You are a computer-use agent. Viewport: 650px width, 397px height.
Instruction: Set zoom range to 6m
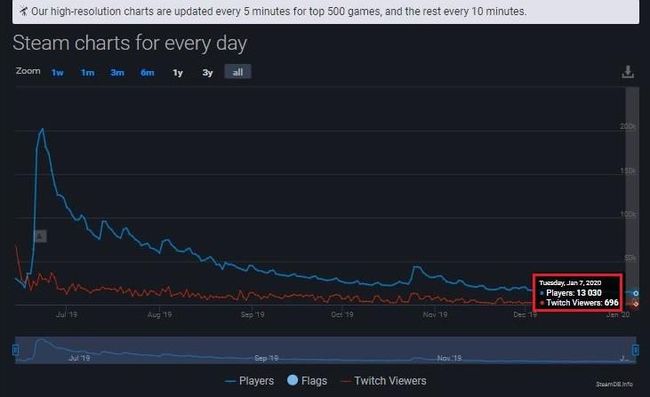coord(147,73)
